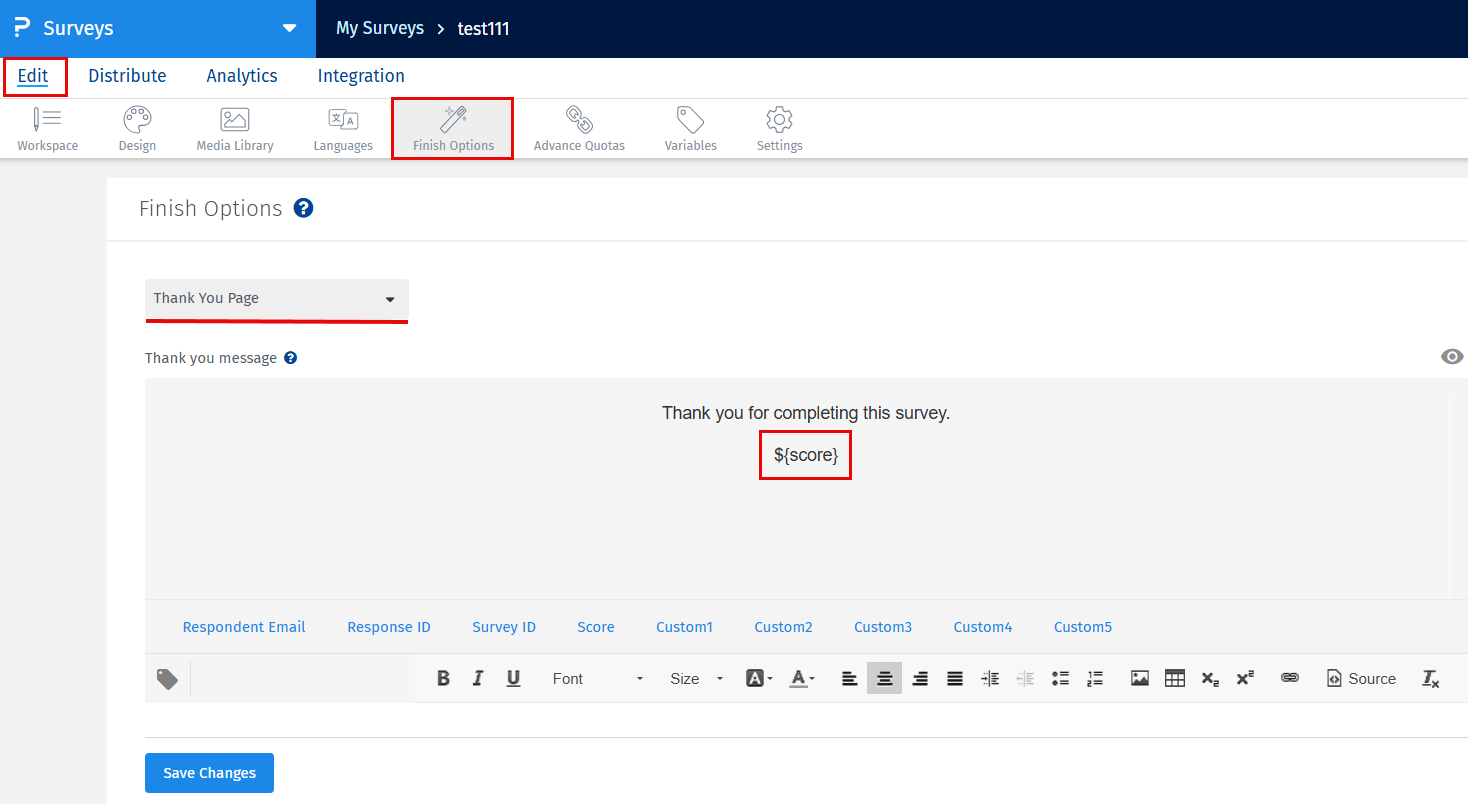The width and height of the screenshot is (1468, 804).
Task: Insert Custom2 variable
Action: point(783,627)
